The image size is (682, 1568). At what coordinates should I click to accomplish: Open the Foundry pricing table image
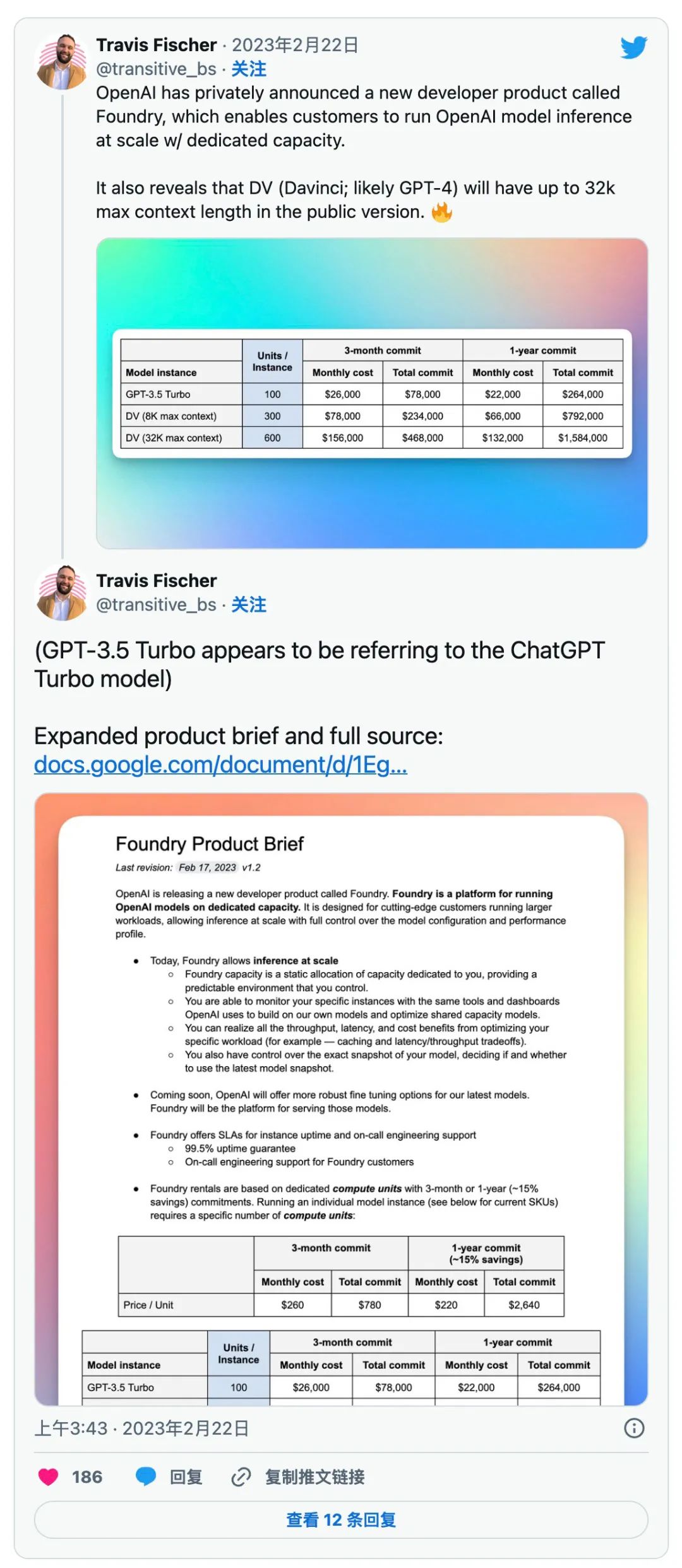tap(372, 393)
